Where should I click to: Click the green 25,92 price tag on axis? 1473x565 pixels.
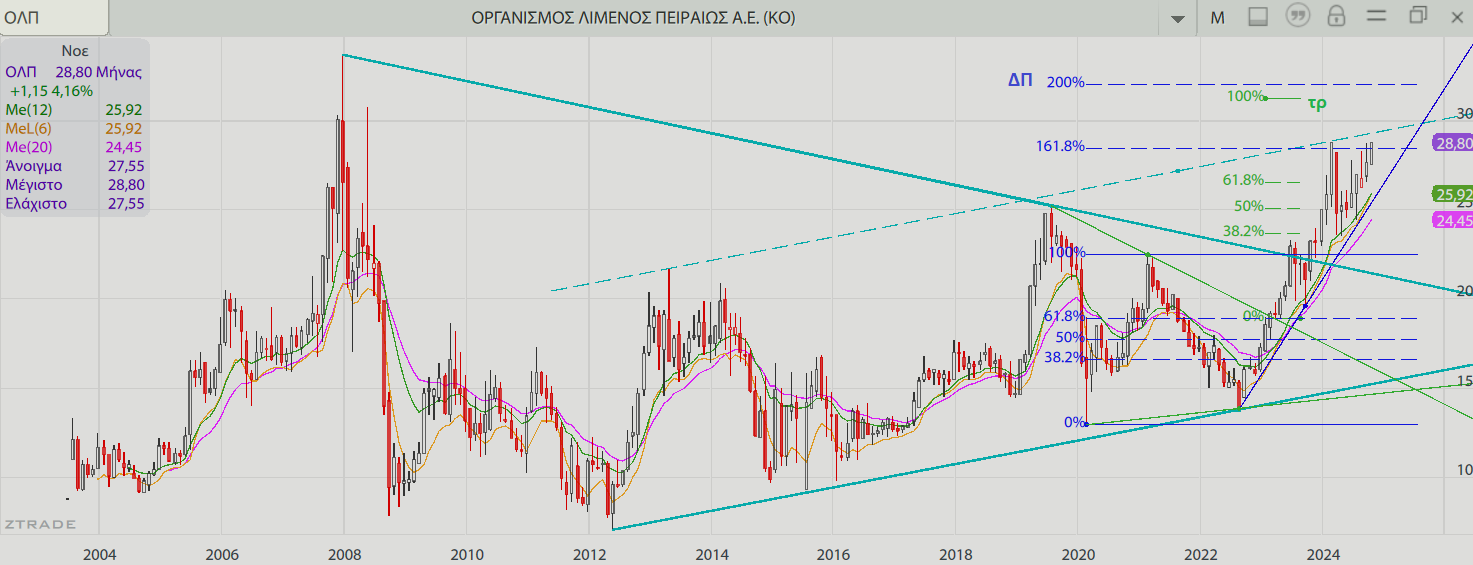(x=1453, y=195)
